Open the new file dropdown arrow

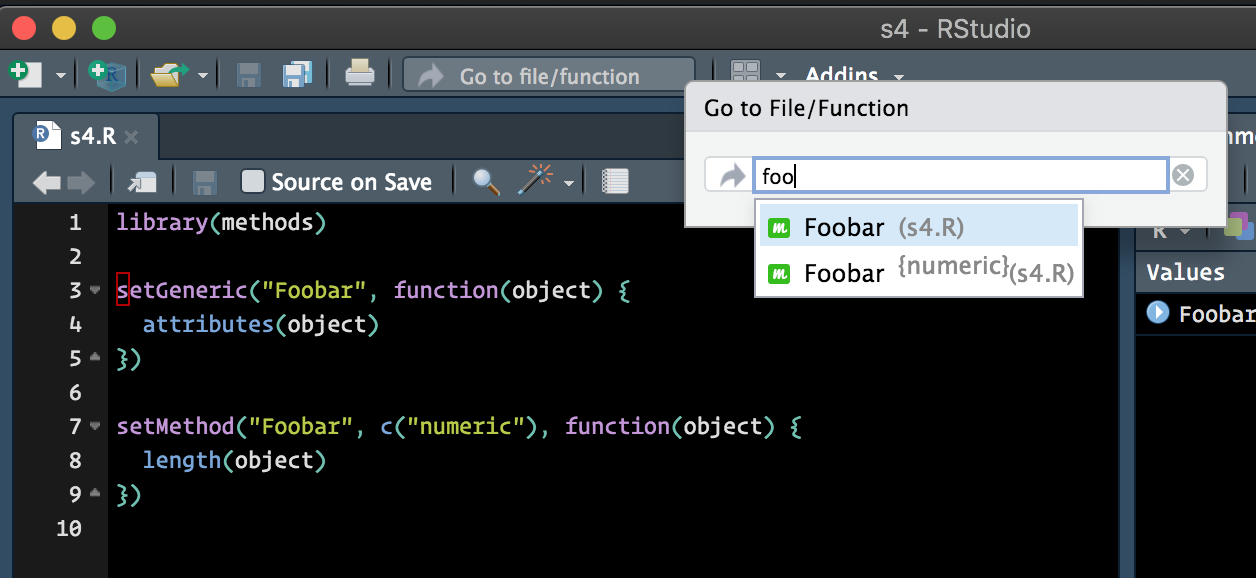60,75
